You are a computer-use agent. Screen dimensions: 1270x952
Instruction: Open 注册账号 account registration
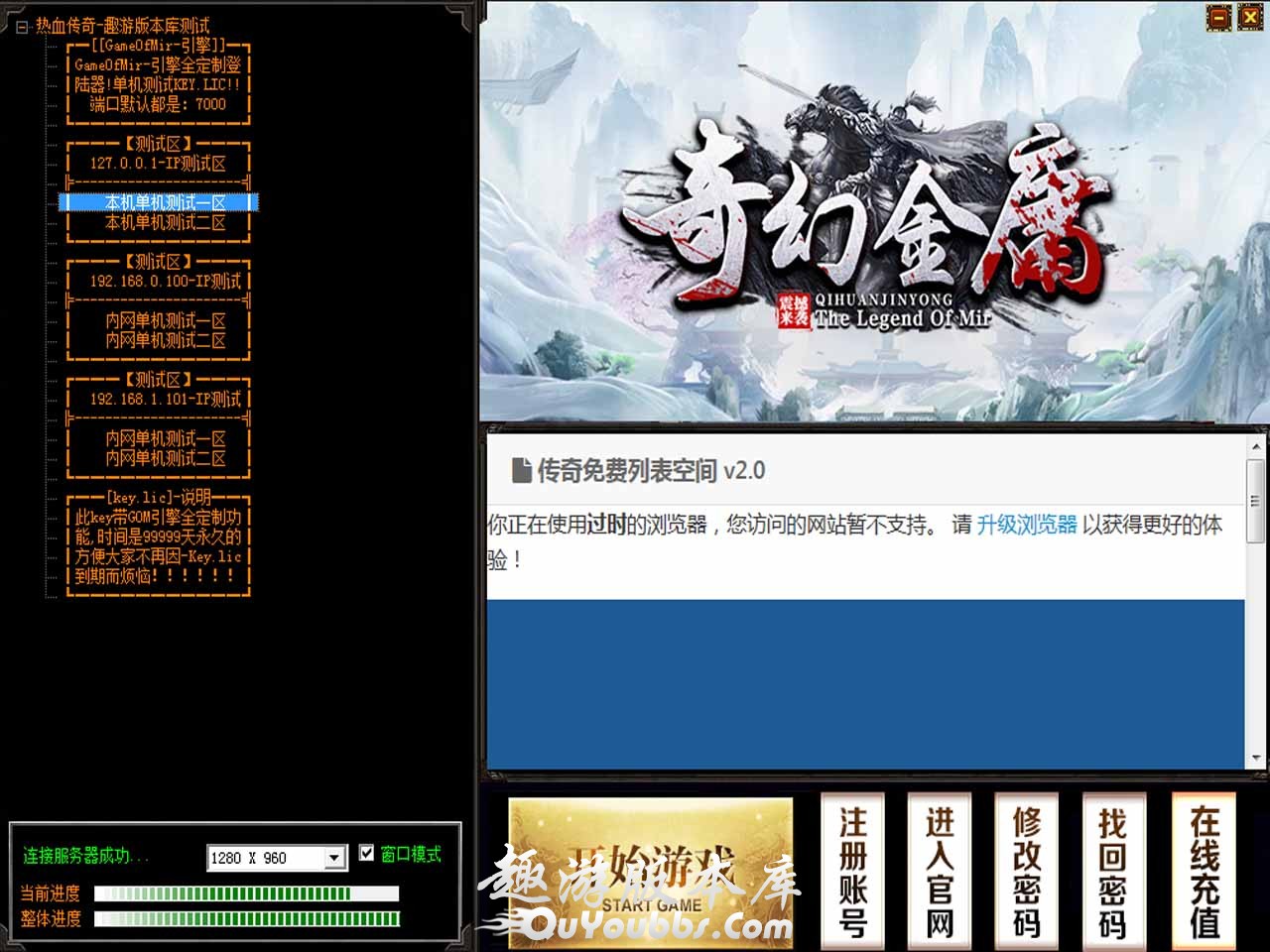[852, 871]
